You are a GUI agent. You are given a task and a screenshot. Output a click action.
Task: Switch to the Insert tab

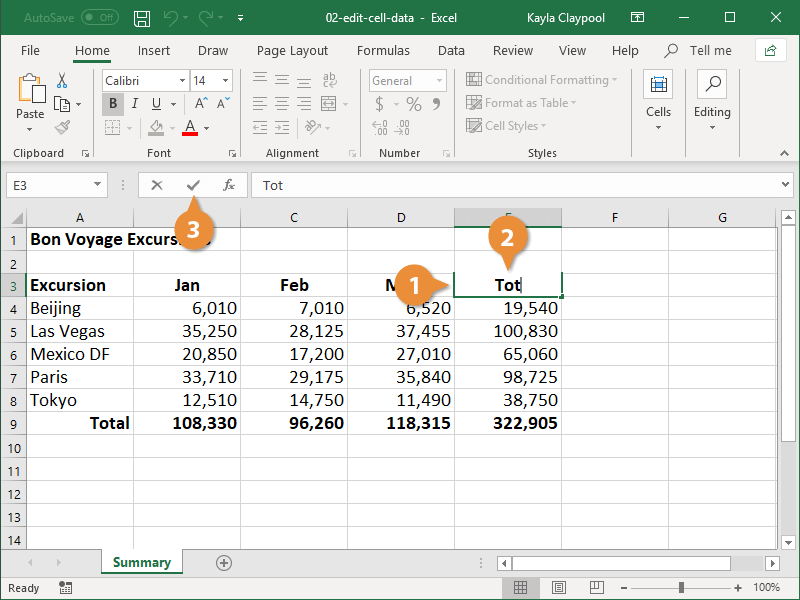[154, 51]
